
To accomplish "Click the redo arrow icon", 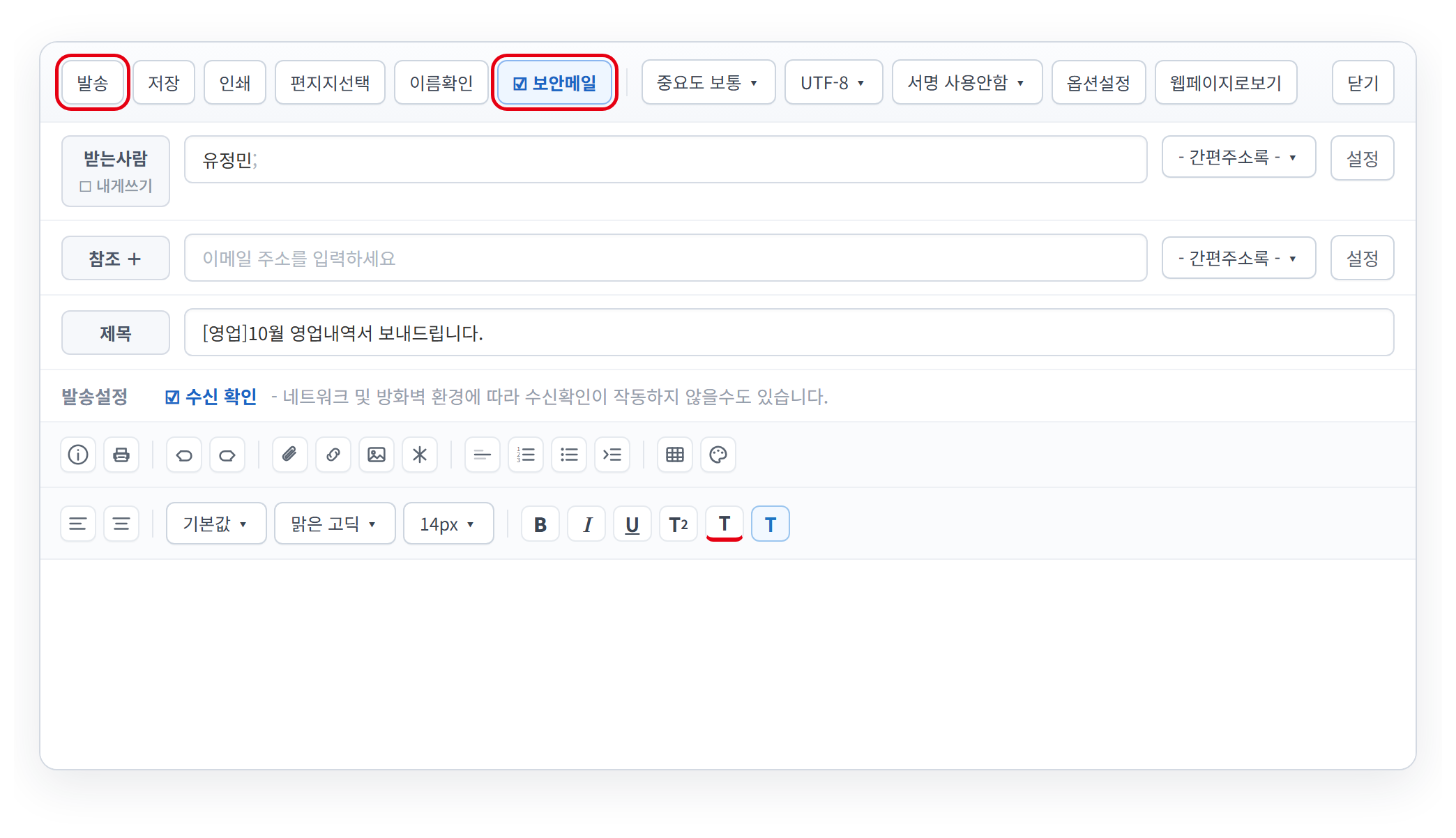I will pyautogui.click(x=227, y=455).
